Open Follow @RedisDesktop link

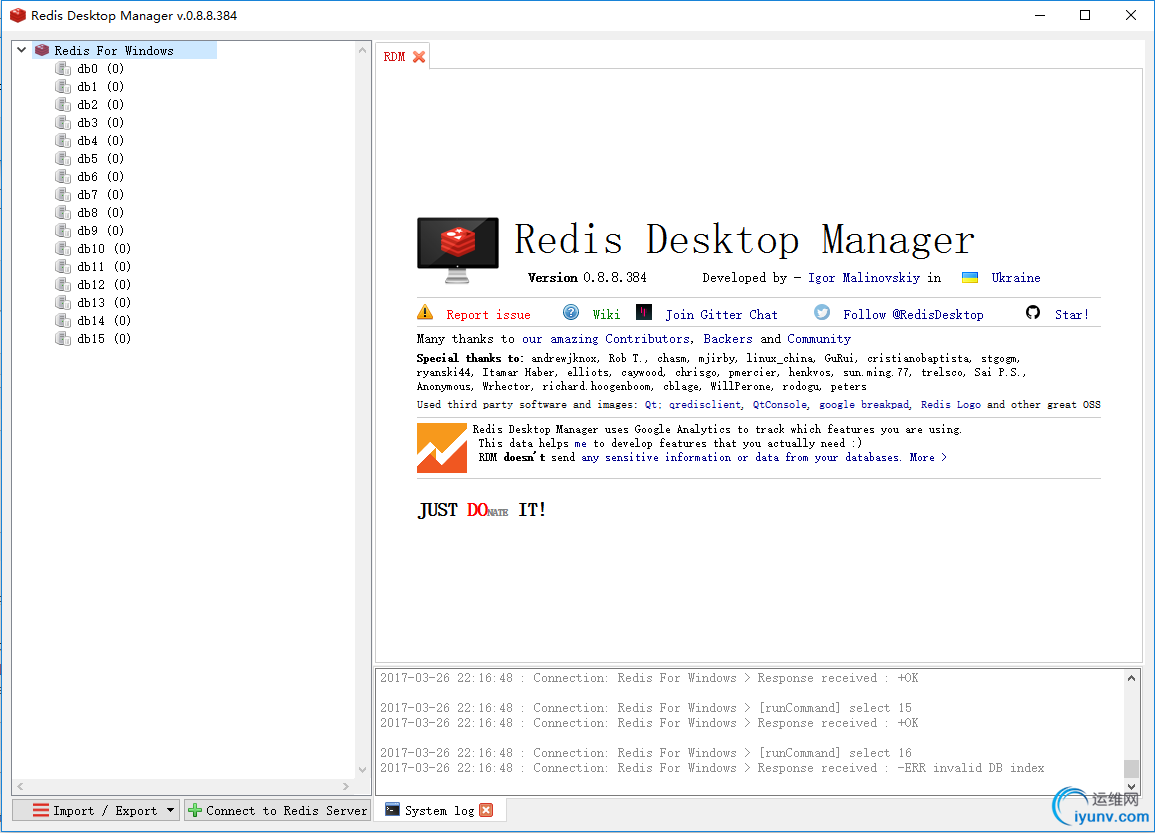pyautogui.click(x=913, y=314)
